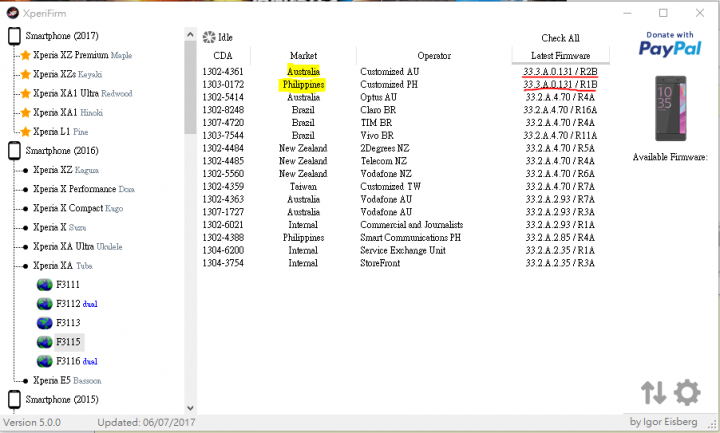Image resolution: width=720 pixels, height=433 pixels.
Task: Select Xperia X Performance Dora
Action: (84, 189)
